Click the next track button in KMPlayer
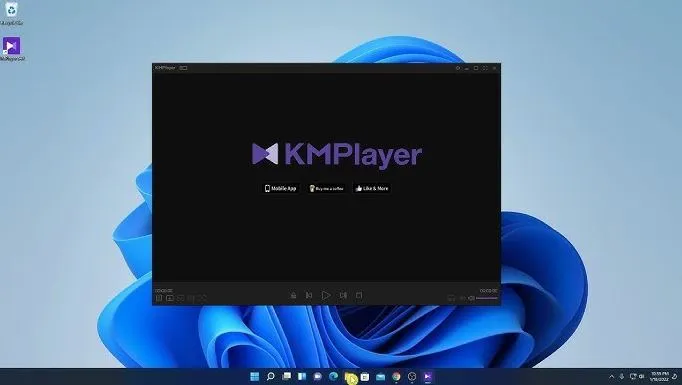682x385 pixels. [x=343, y=295]
